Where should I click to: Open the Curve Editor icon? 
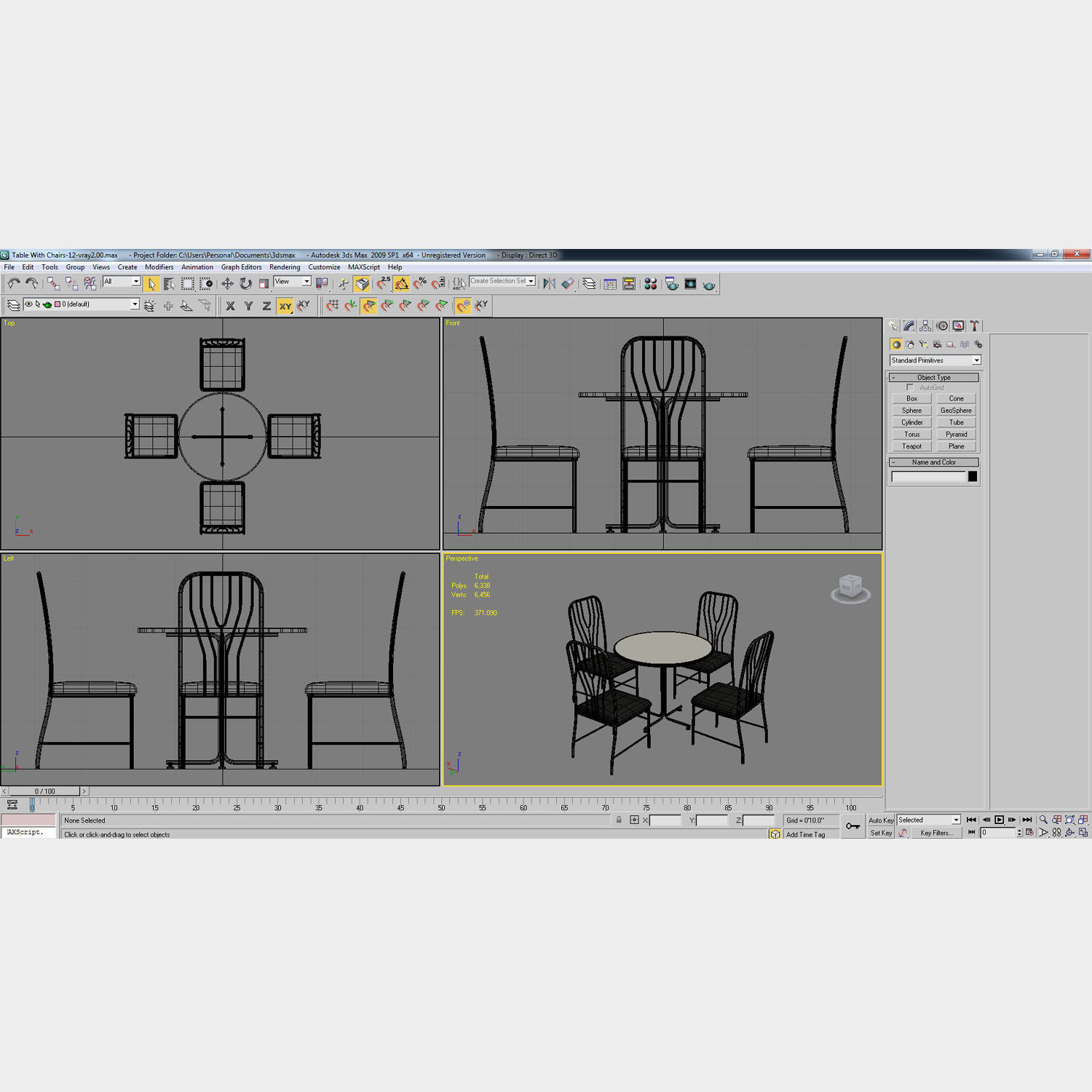(x=611, y=284)
